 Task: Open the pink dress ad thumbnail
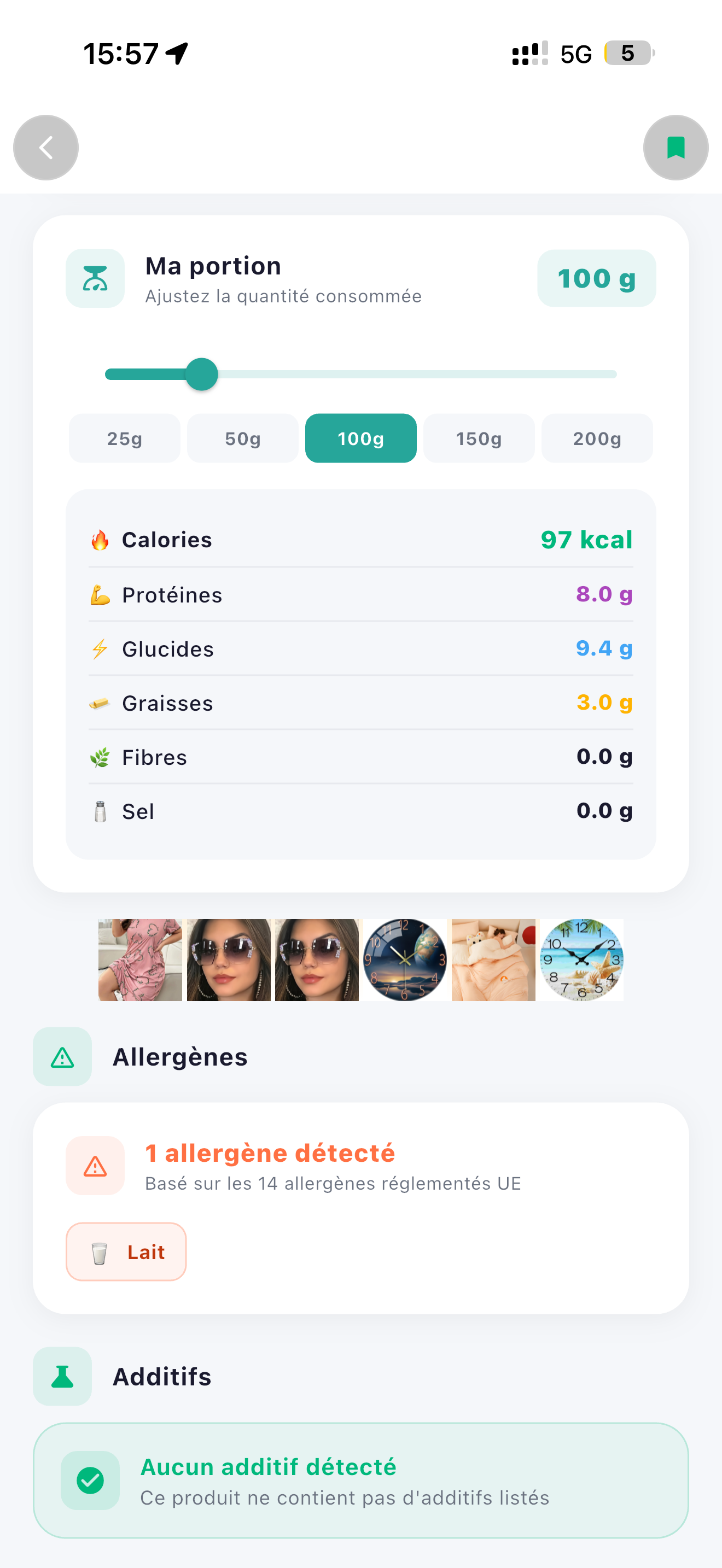140,960
